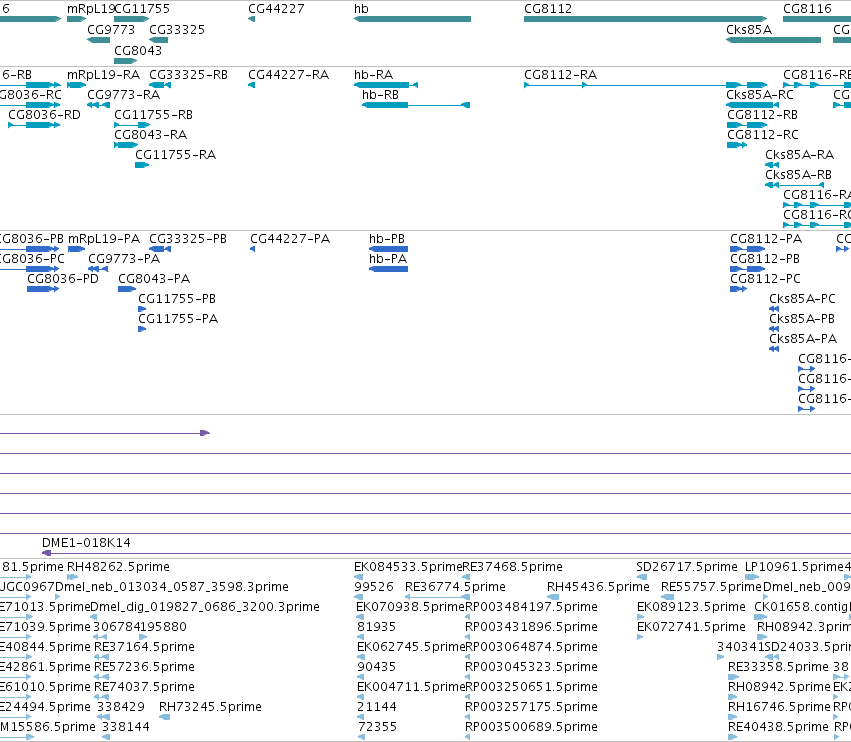The height and width of the screenshot is (742, 851).
Task: Select the CG33325 gene label
Action: click(177, 30)
